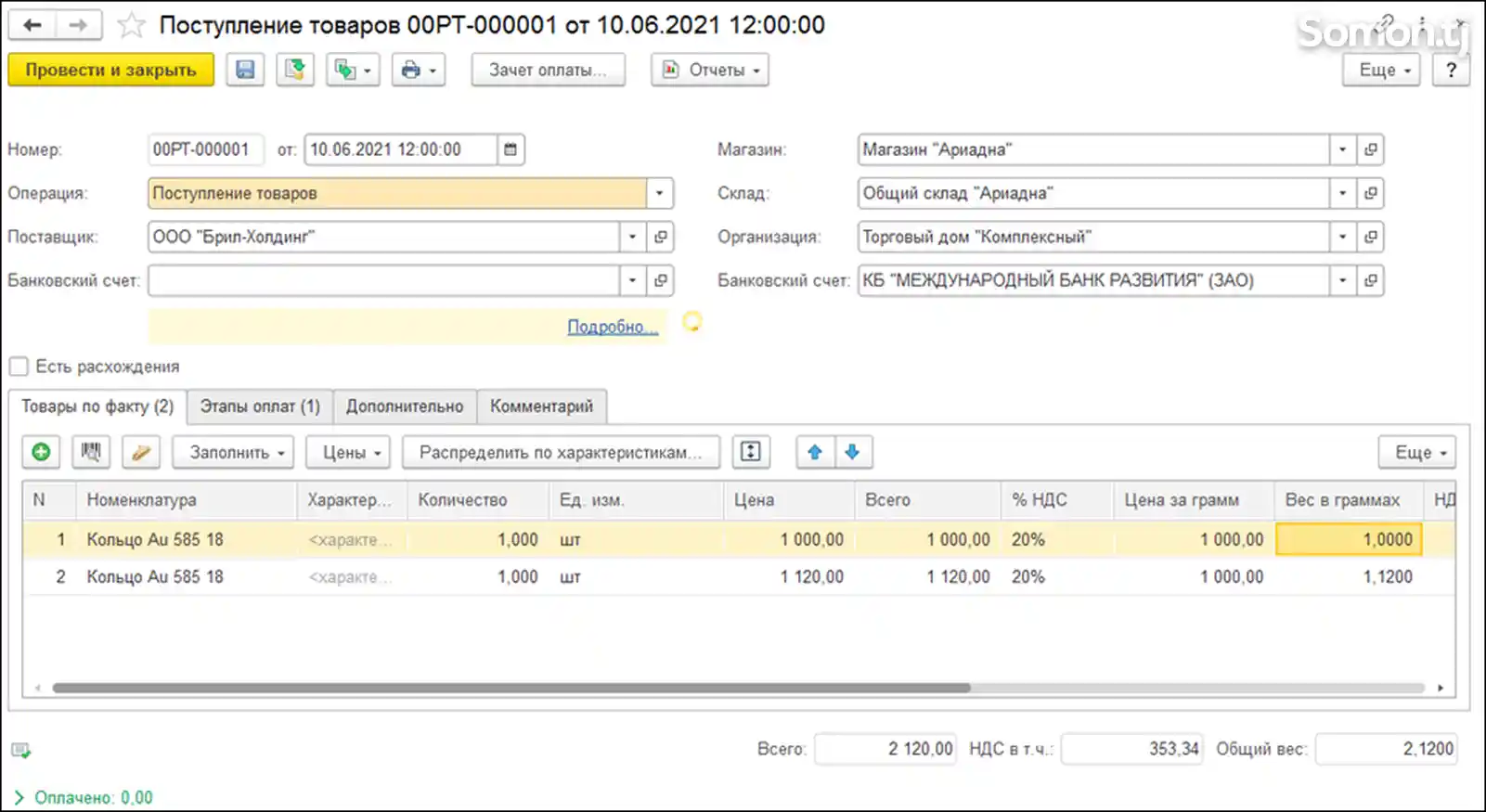
Task: Open help with the question mark button
Action: [x=1451, y=70]
